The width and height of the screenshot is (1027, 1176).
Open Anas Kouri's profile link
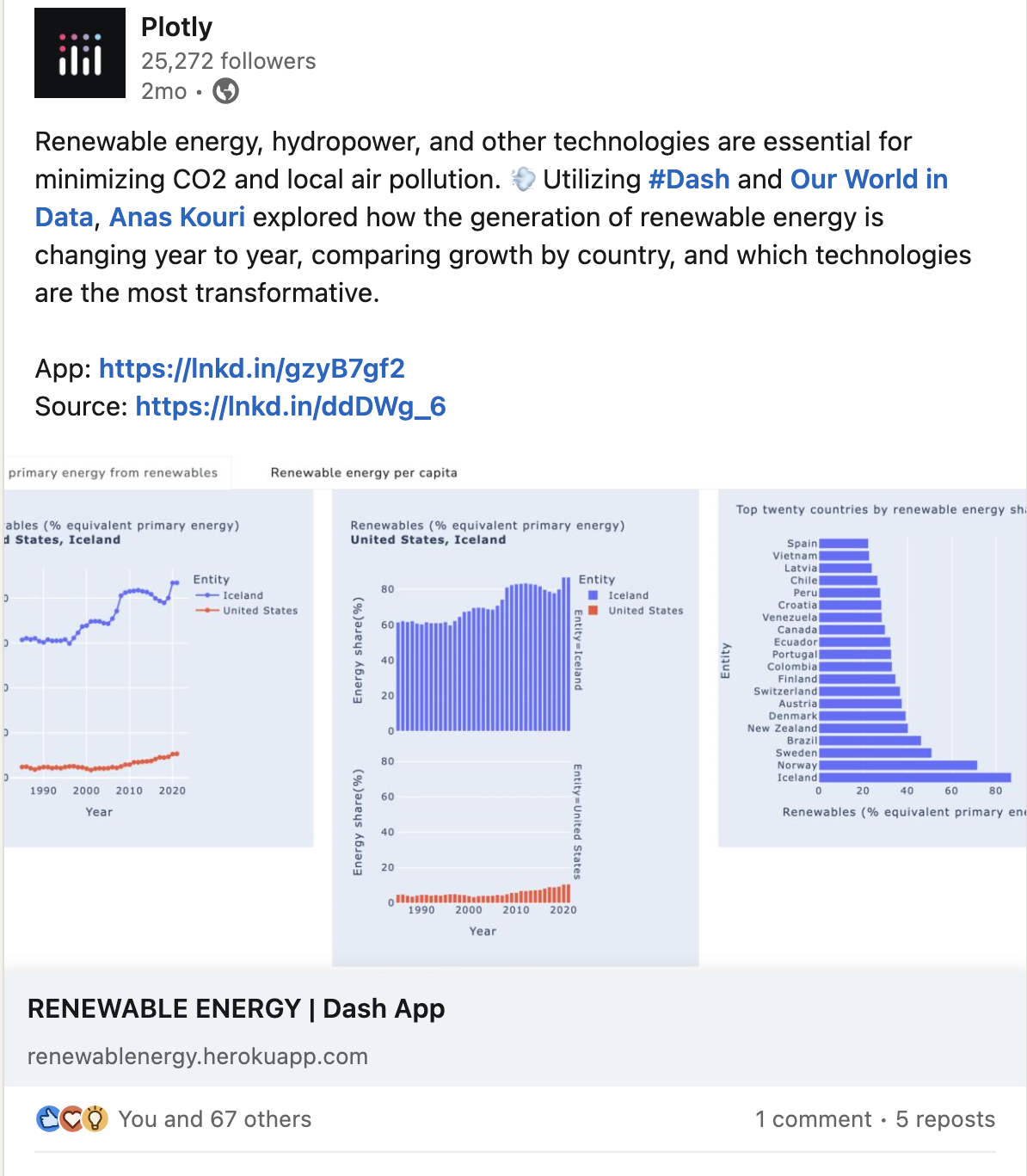(x=177, y=217)
